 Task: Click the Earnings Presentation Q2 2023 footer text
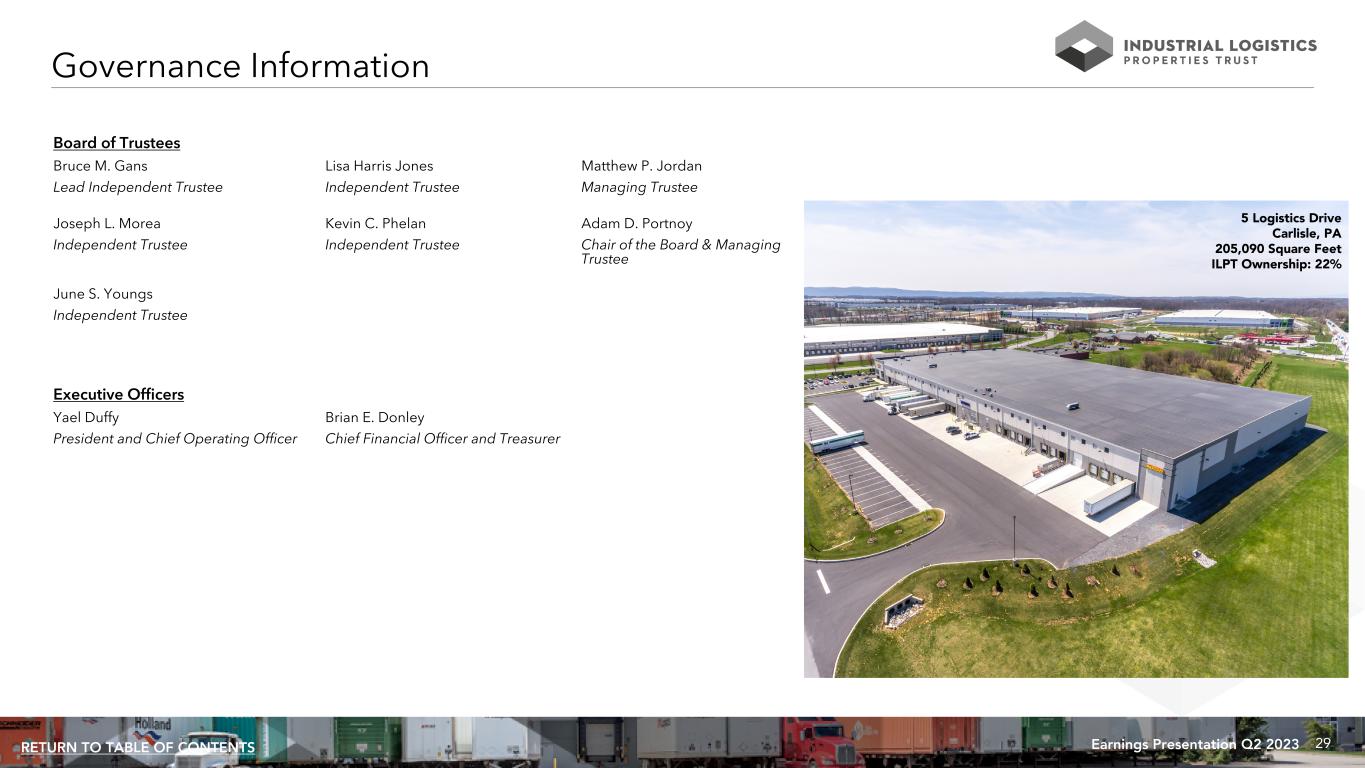click(1194, 745)
